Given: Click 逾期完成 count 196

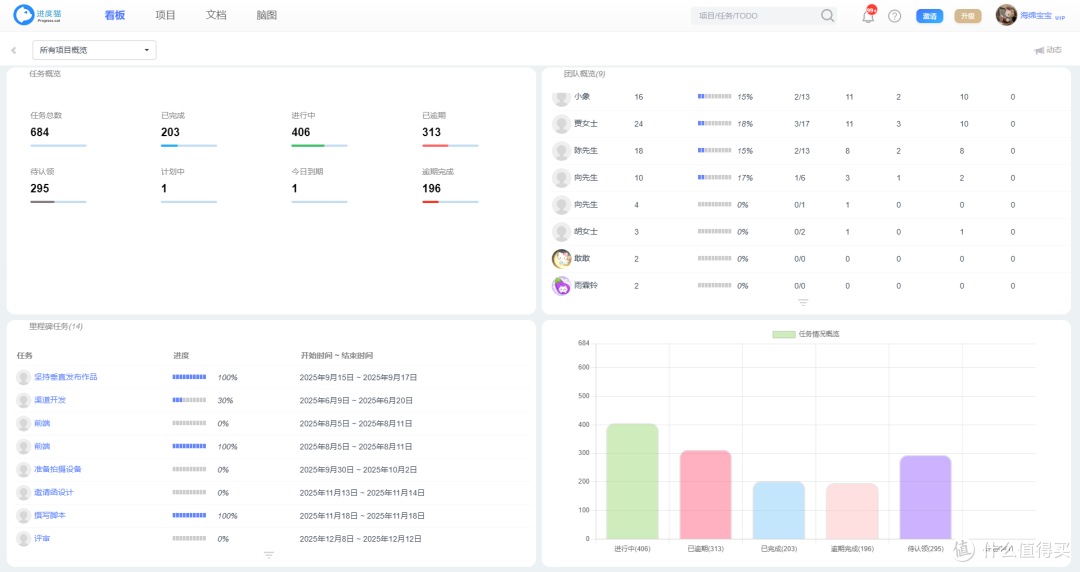Looking at the screenshot, I should pos(431,188).
